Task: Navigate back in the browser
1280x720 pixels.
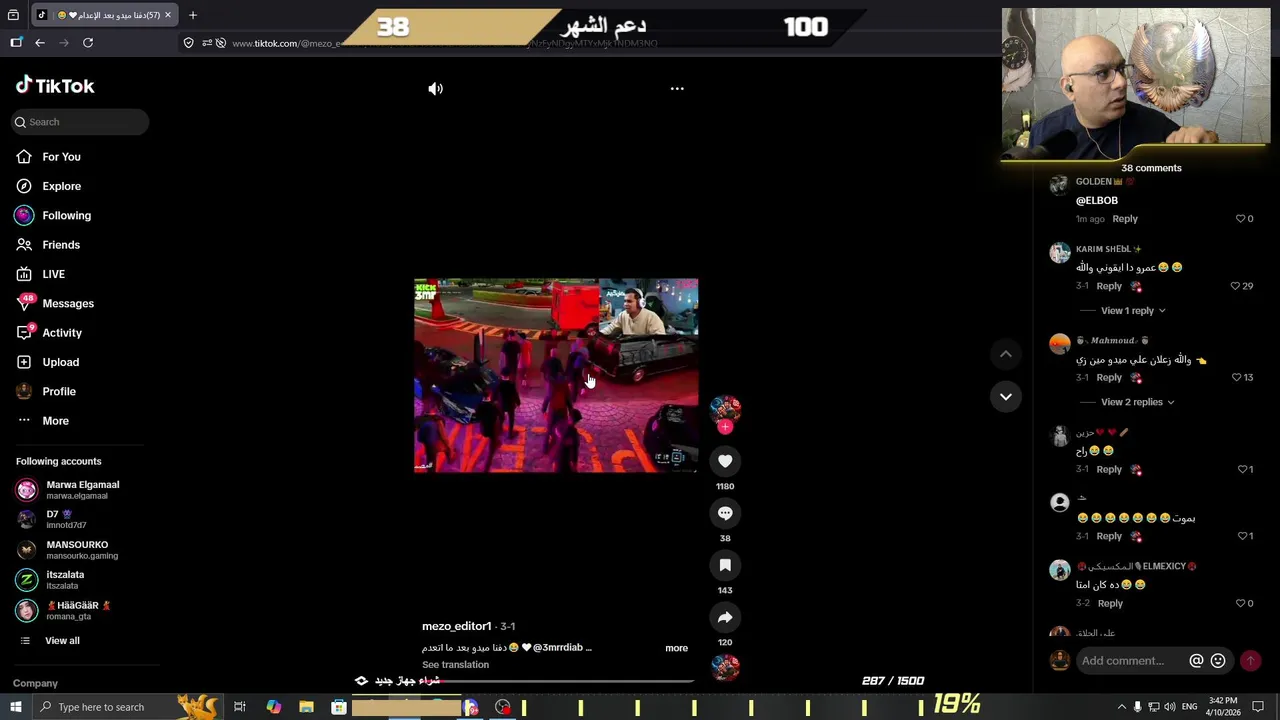Action: (x=40, y=43)
